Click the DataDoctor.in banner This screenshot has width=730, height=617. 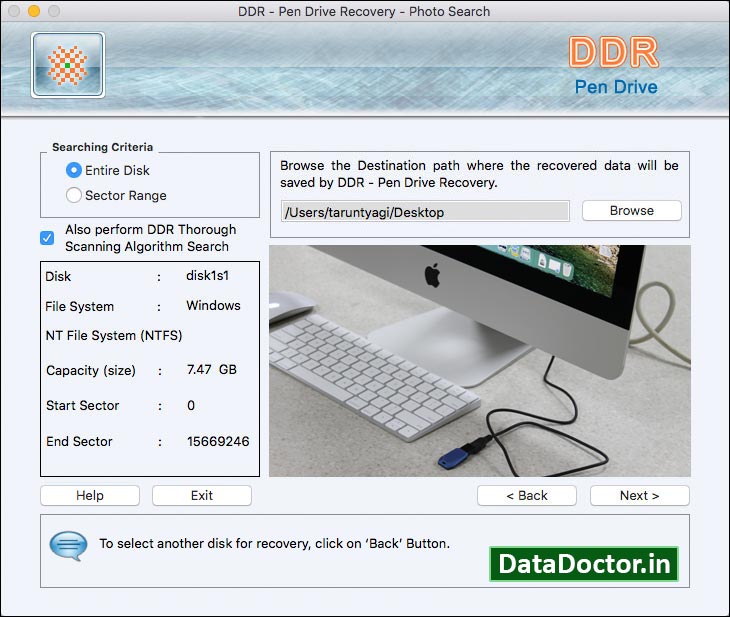[x=584, y=564]
